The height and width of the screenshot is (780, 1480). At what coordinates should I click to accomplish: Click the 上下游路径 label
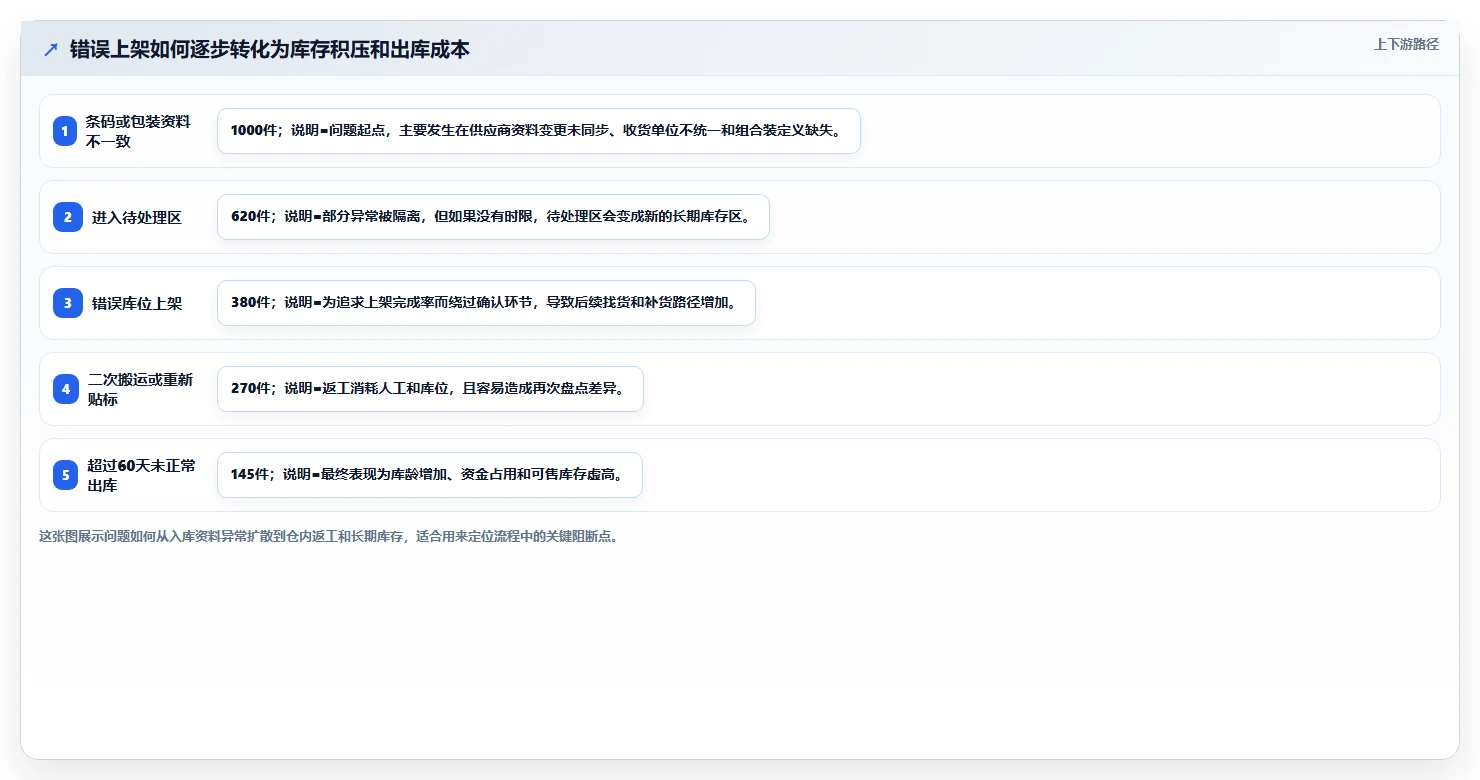[1406, 44]
